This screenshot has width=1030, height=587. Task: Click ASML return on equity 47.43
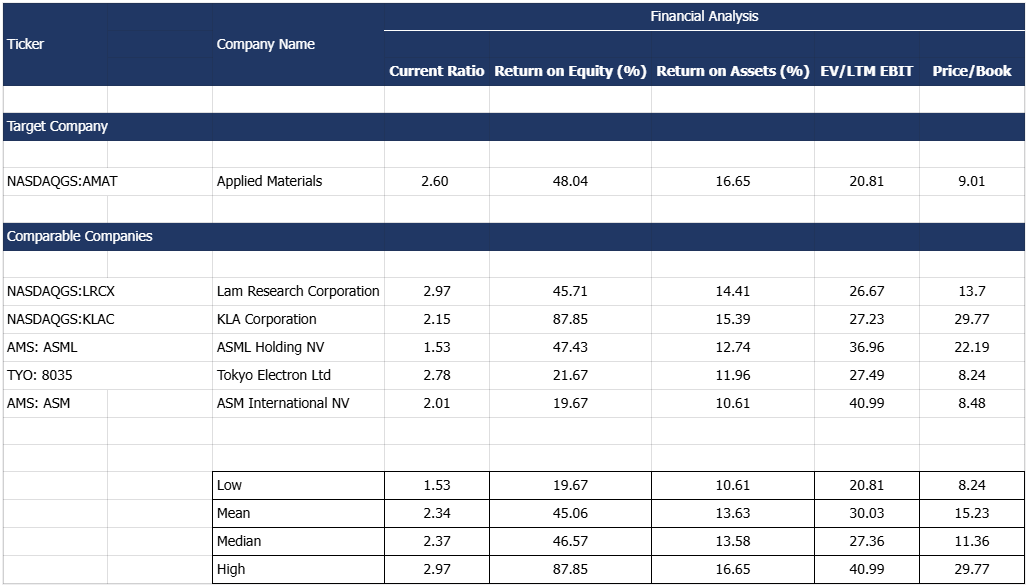tap(570, 347)
